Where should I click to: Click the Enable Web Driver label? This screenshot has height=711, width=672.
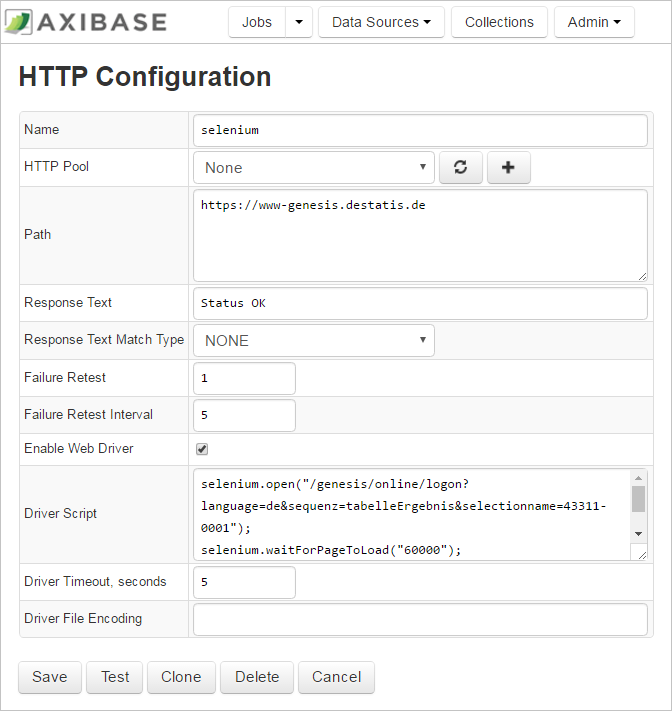click(x=78, y=448)
